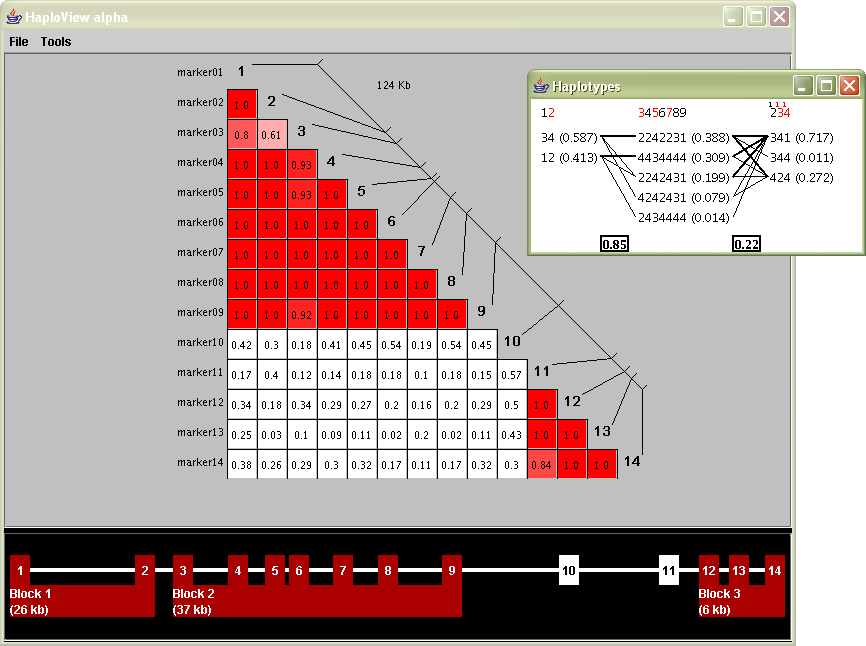
Task: Click haplotype 344 (0.011)
Action: [802, 158]
